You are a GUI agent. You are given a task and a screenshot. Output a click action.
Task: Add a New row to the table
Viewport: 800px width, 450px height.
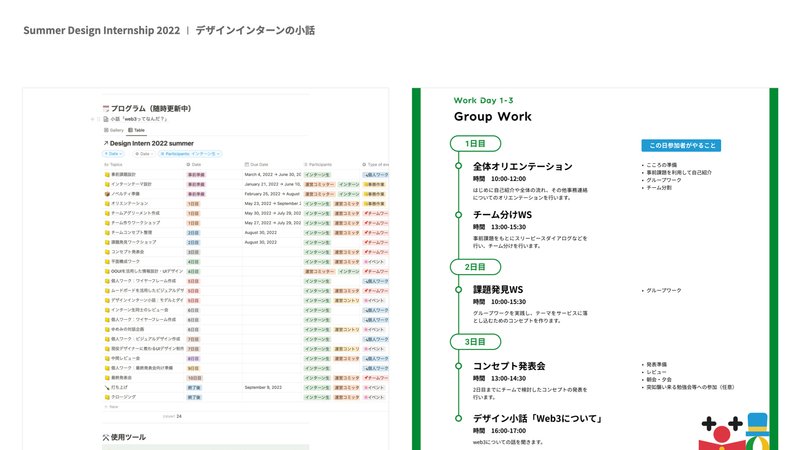[111, 407]
